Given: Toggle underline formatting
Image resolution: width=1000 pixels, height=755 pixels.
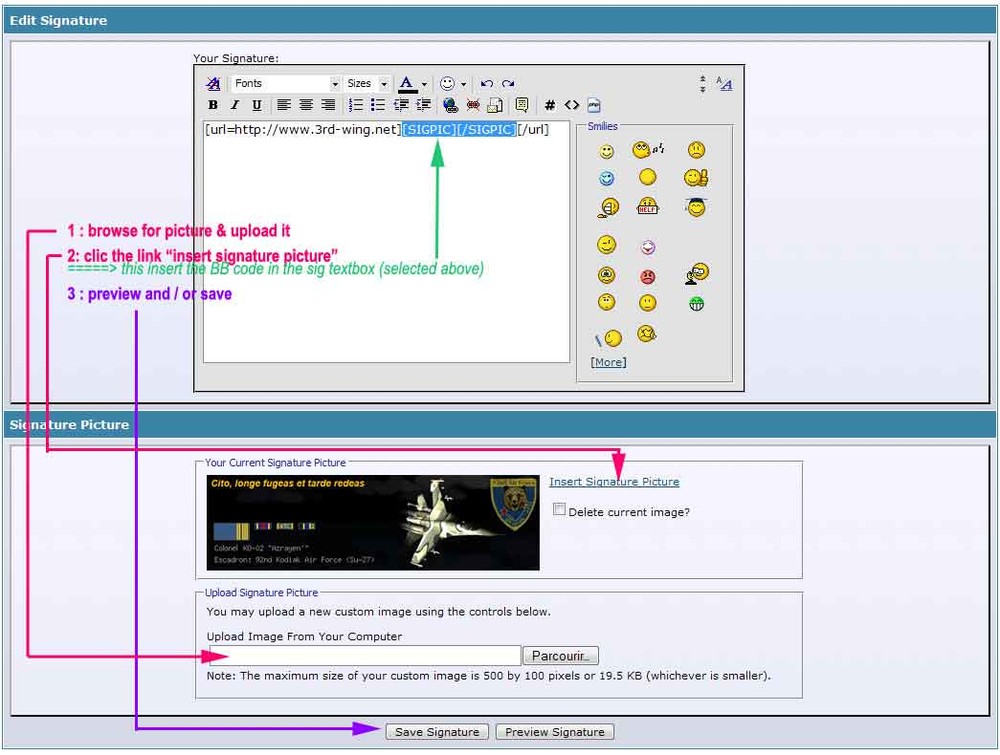Looking at the screenshot, I should click(x=256, y=105).
